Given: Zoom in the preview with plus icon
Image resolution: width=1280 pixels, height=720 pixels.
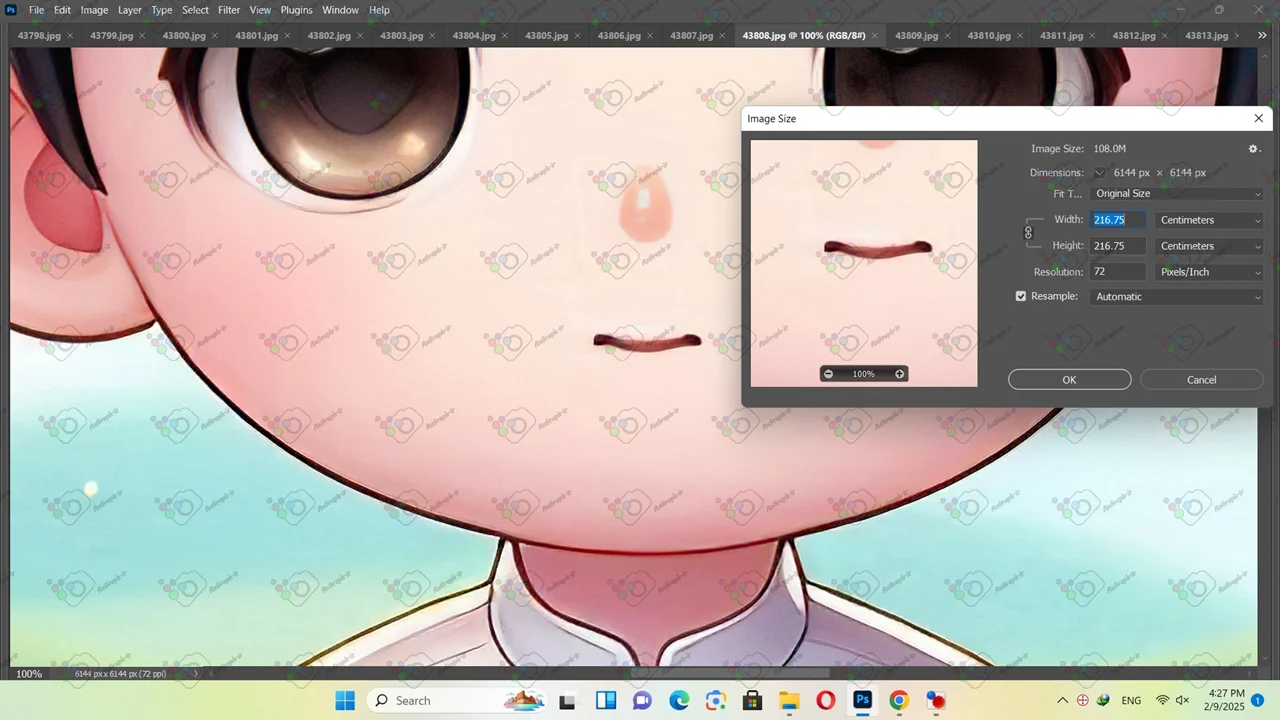Looking at the screenshot, I should click(899, 374).
